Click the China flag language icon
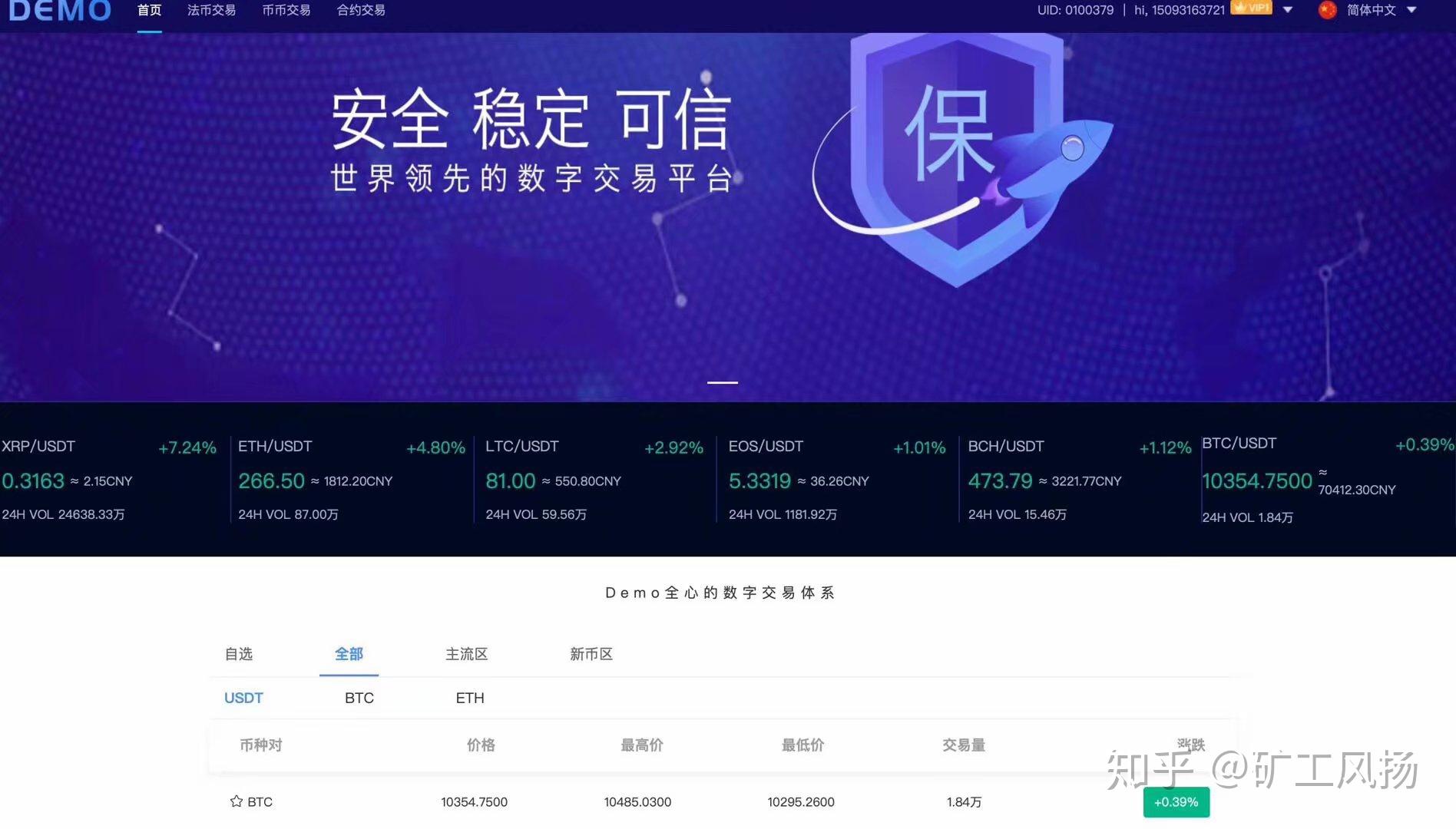 1327,10
